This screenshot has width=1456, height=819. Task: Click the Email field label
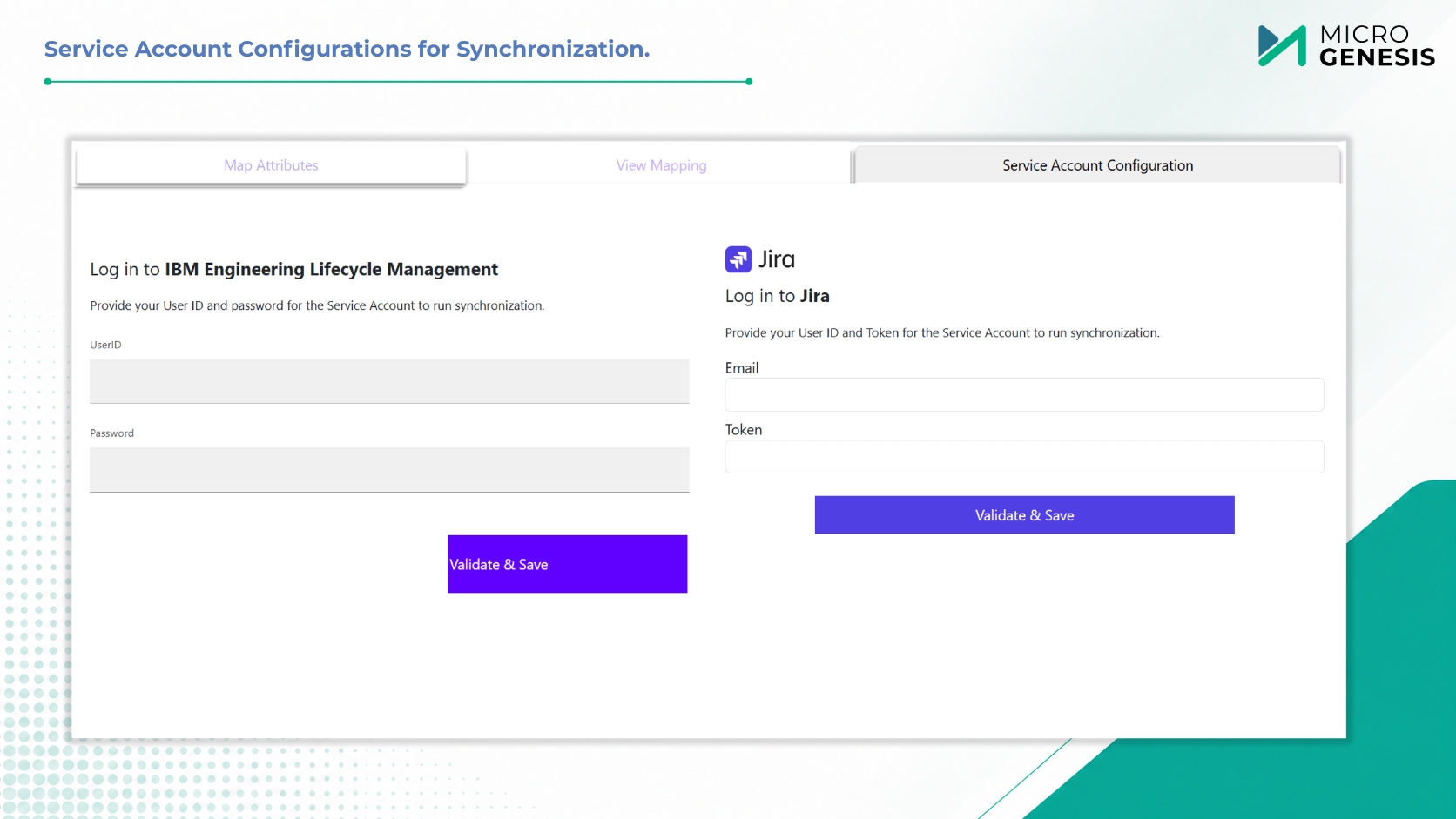(x=742, y=367)
